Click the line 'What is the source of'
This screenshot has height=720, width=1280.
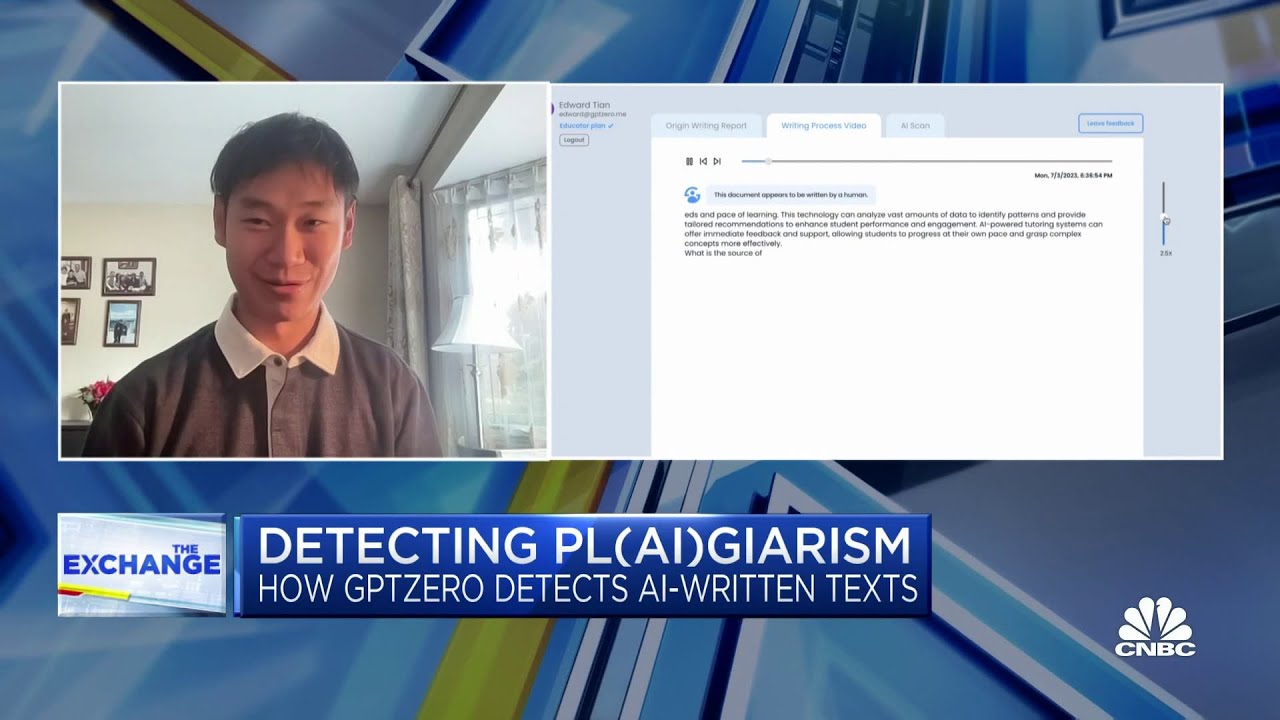coord(723,253)
